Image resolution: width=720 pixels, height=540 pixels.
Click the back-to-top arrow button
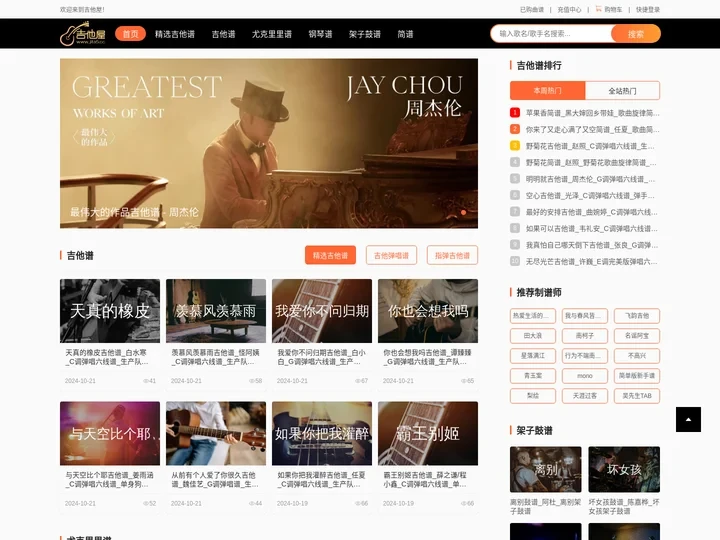click(x=688, y=419)
